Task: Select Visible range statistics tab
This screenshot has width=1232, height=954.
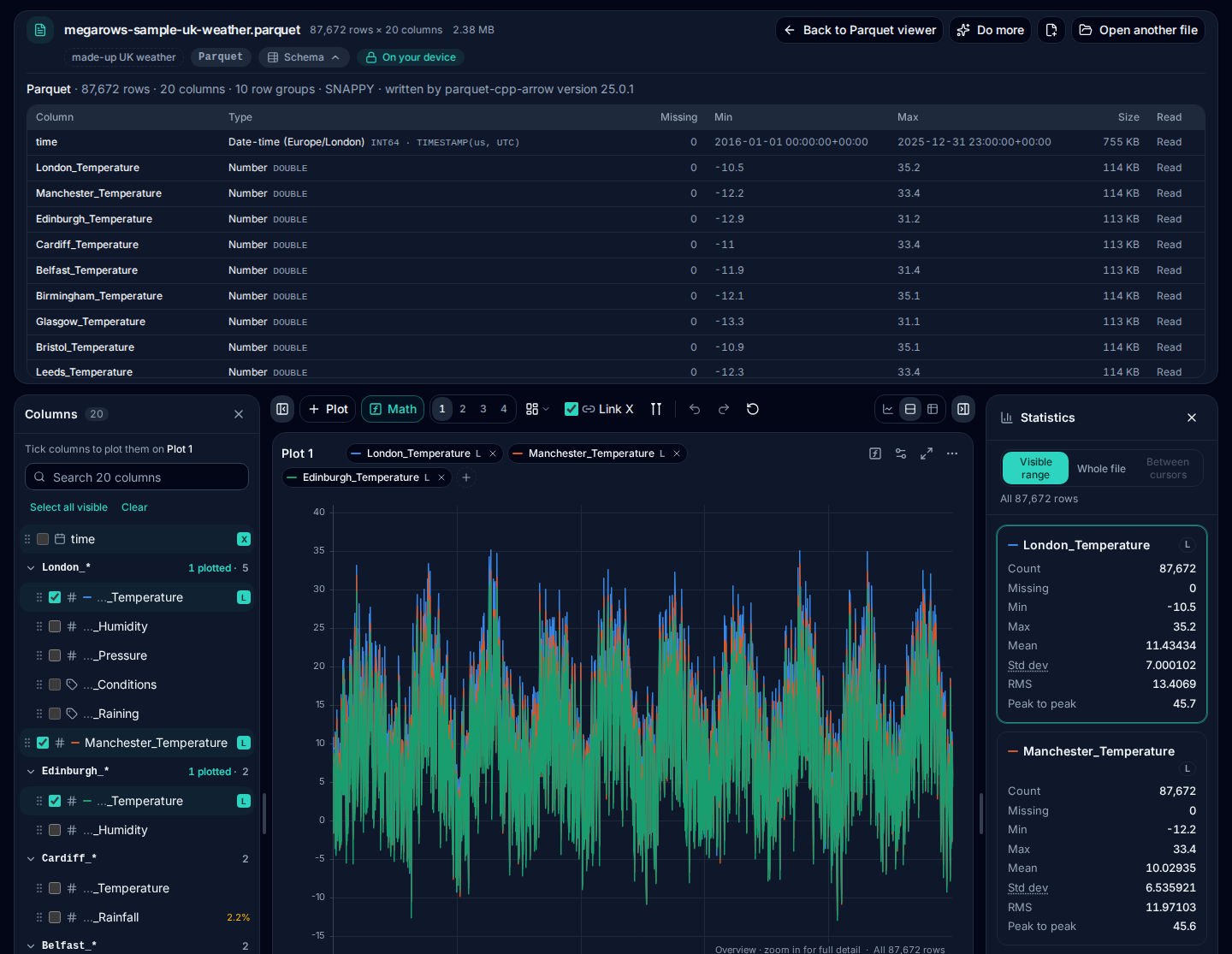Action: click(1035, 469)
